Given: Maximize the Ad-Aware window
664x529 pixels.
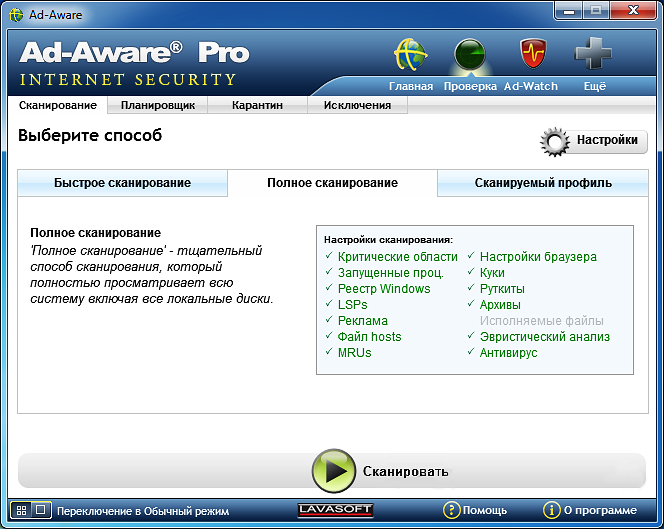Looking at the screenshot, I should pyautogui.click(x=596, y=11).
